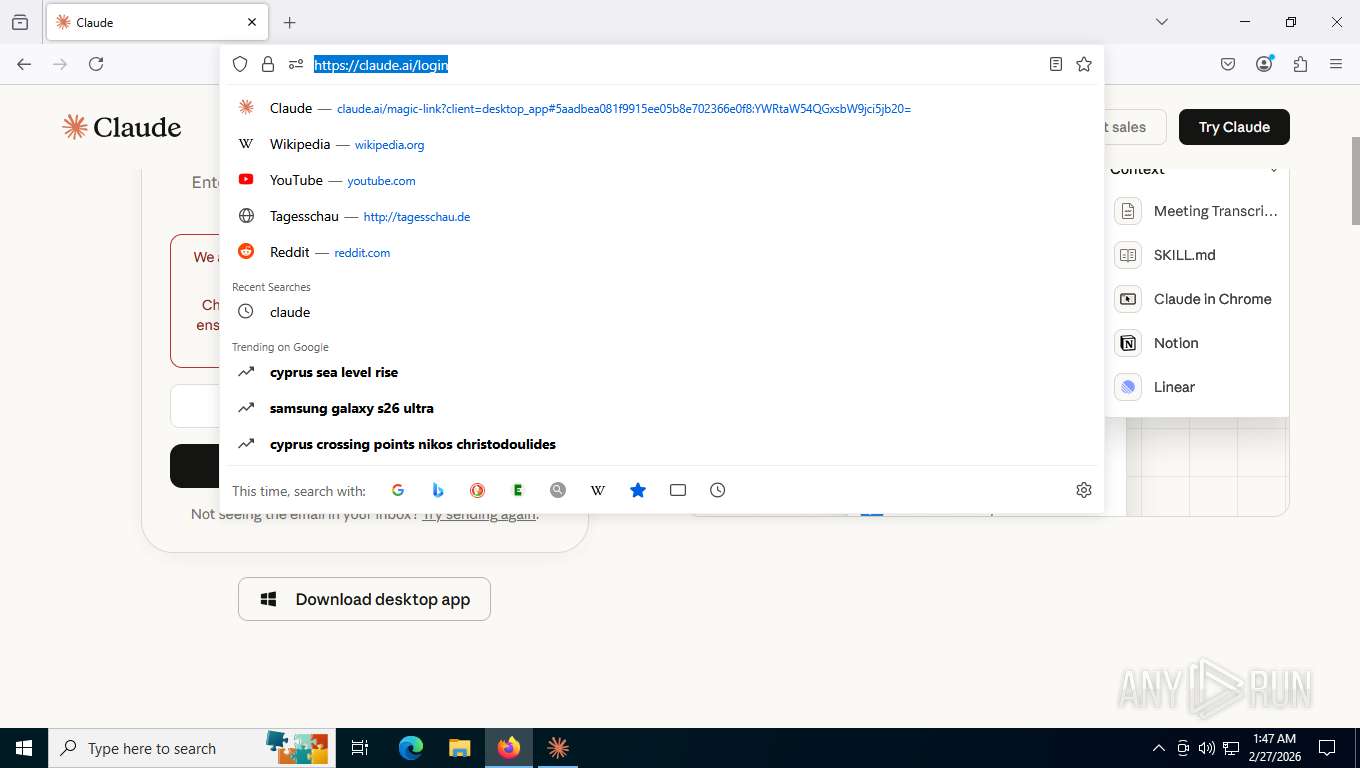The height and width of the screenshot is (768, 1360).
Task: Select trending 'samsung galaxy s26 ultra'
Action: coord(662,408)
